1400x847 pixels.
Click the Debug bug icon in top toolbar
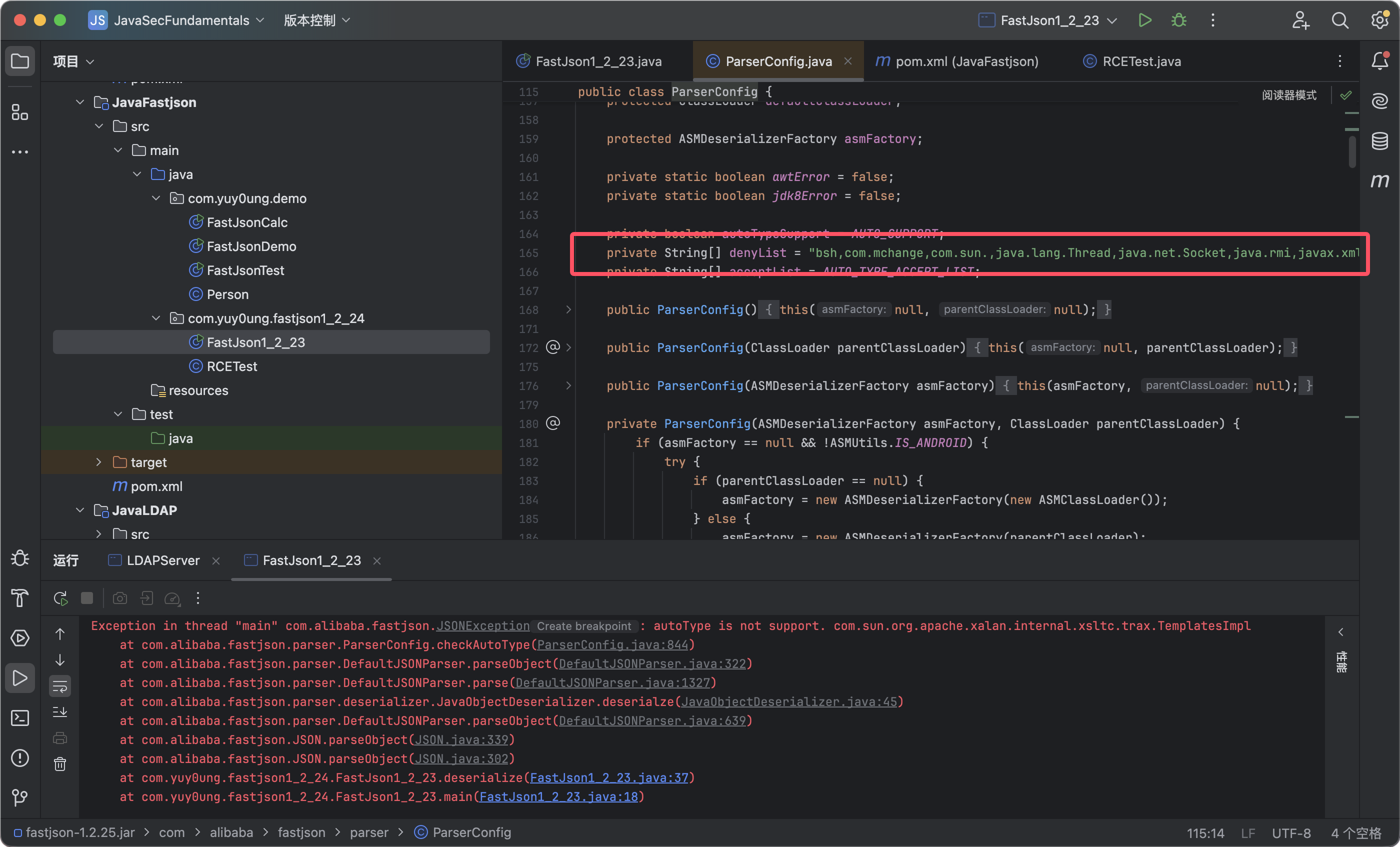1178,20
